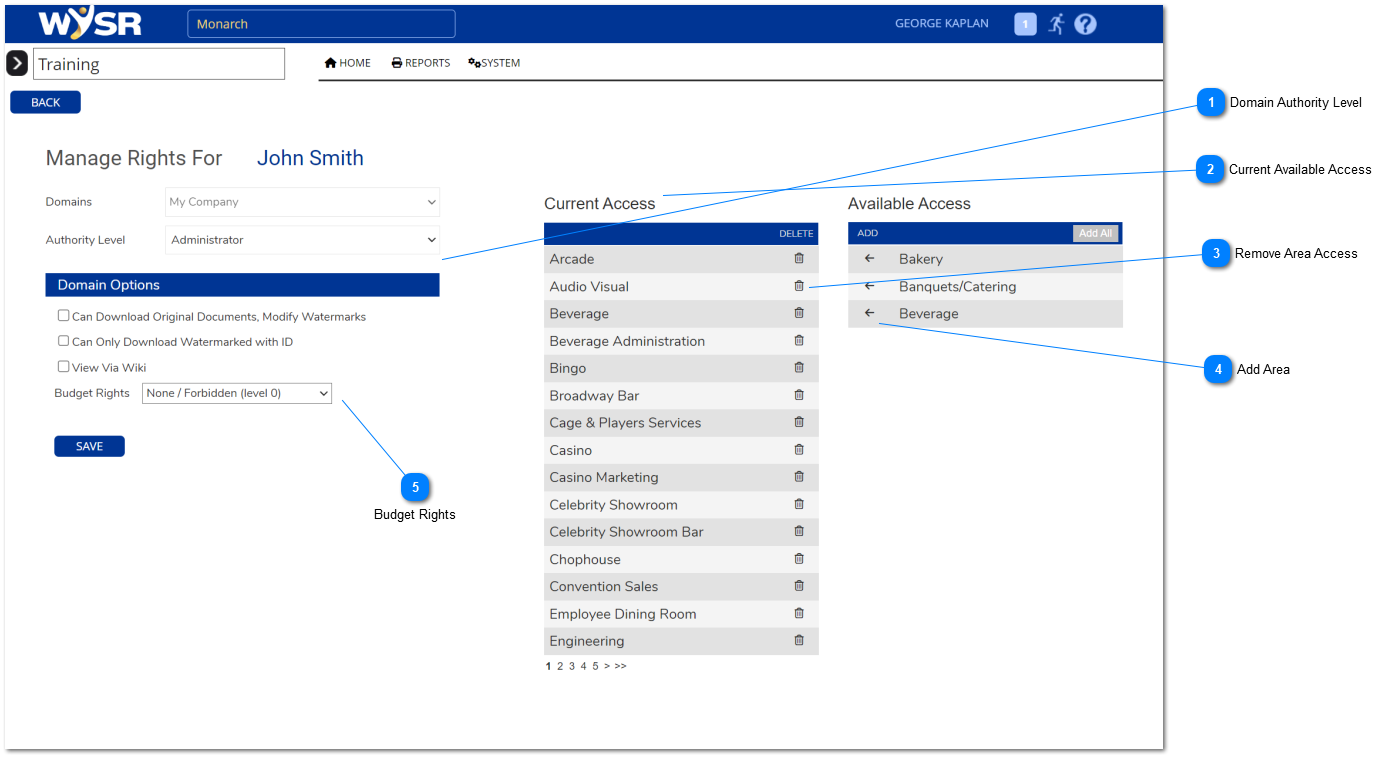This screenshot has width=1388, height=758.
Task: Delete Arcade from Current Access
Action: point(798,259)
